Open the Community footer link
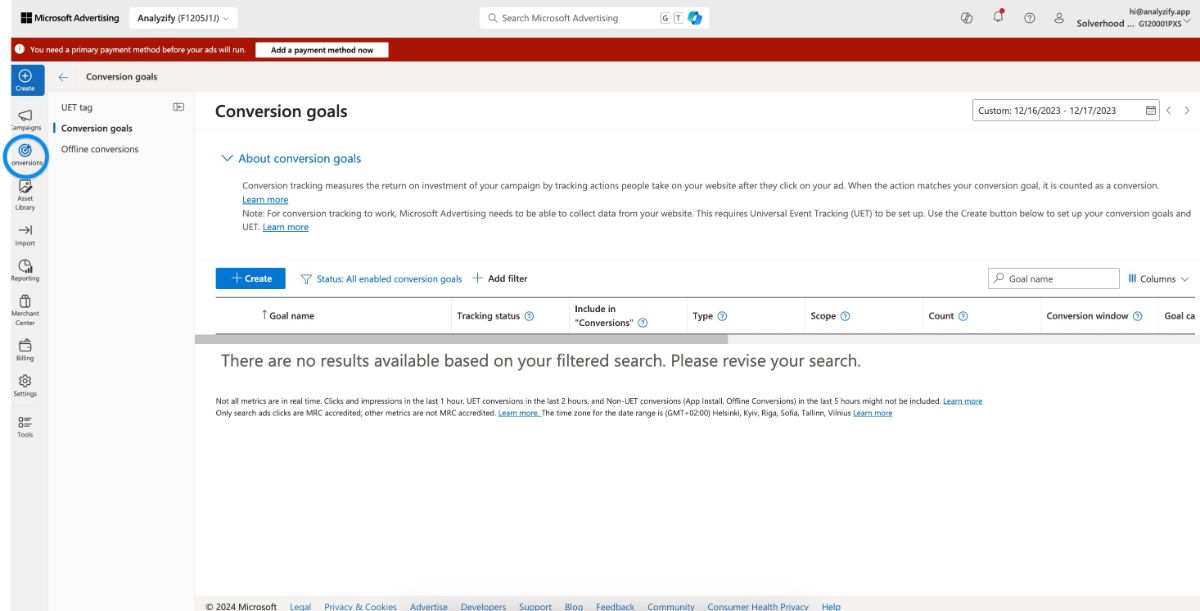This screenshot has width=1200, height=611. point(671,606)
